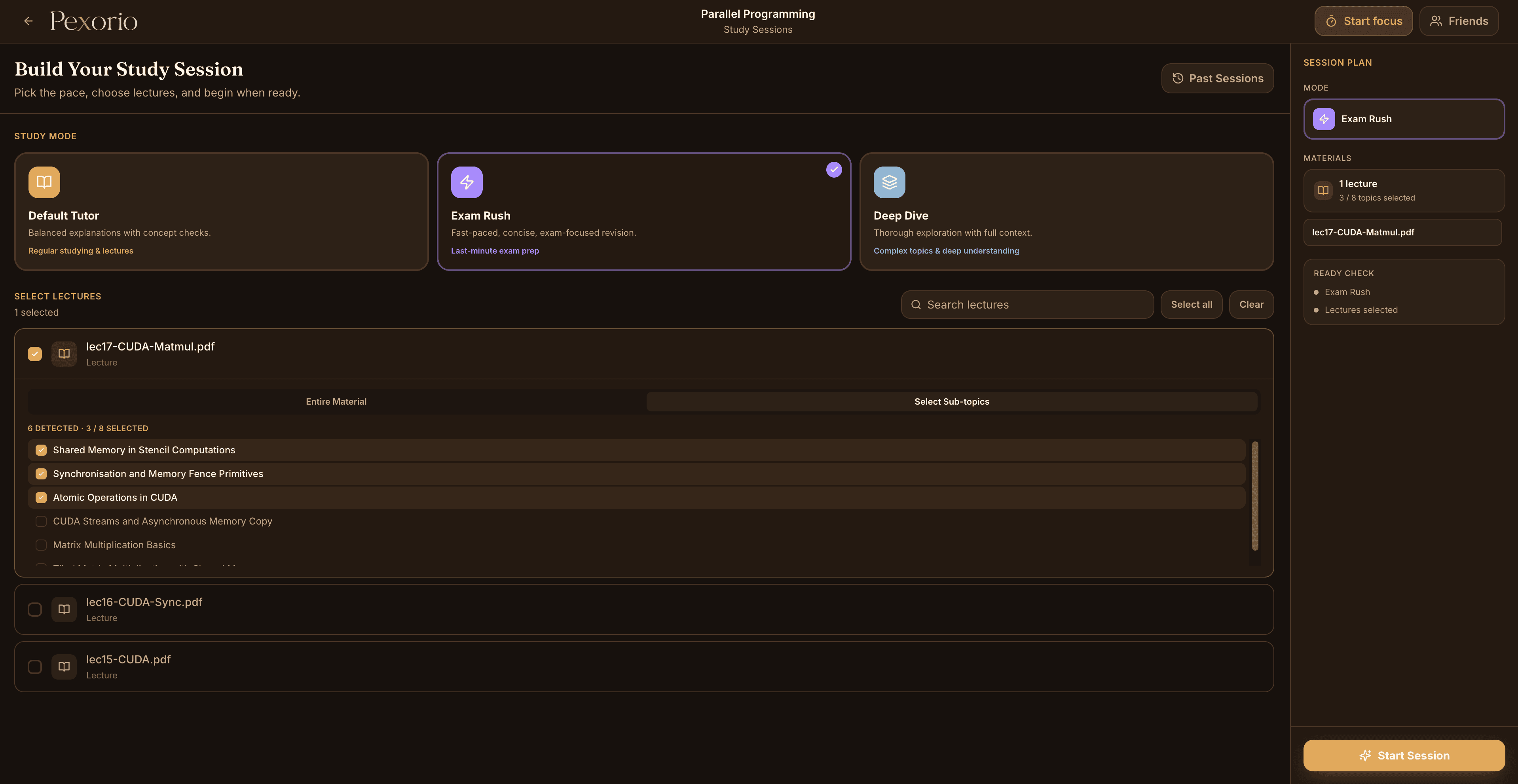Check the lec15-CUDA.pdf lecture checkbox
Viewport: 1518px width, 784px height.
pyautogui.click(x=35, y=667)
